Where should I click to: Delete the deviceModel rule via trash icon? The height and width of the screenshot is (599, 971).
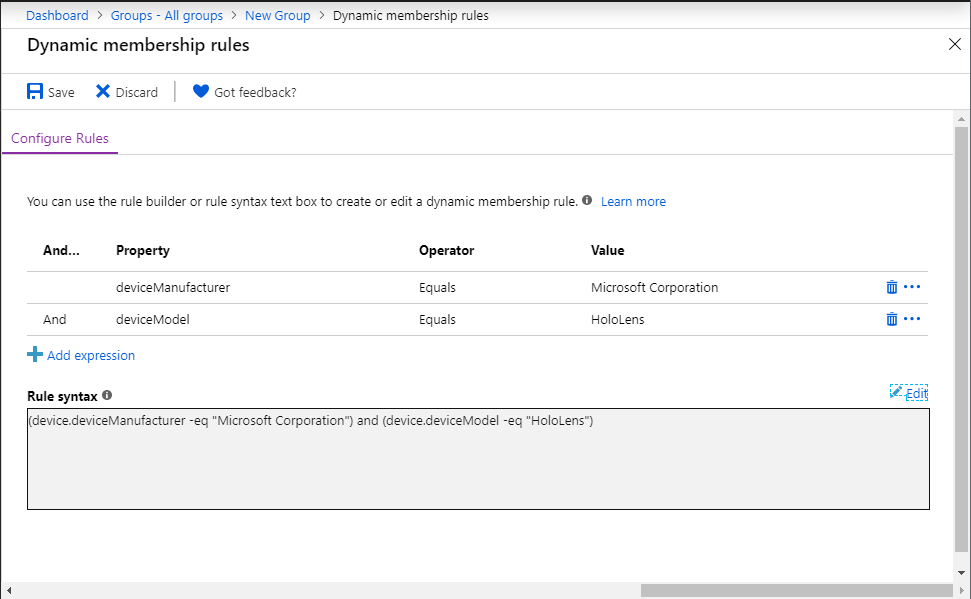click(x=892, y=319)
